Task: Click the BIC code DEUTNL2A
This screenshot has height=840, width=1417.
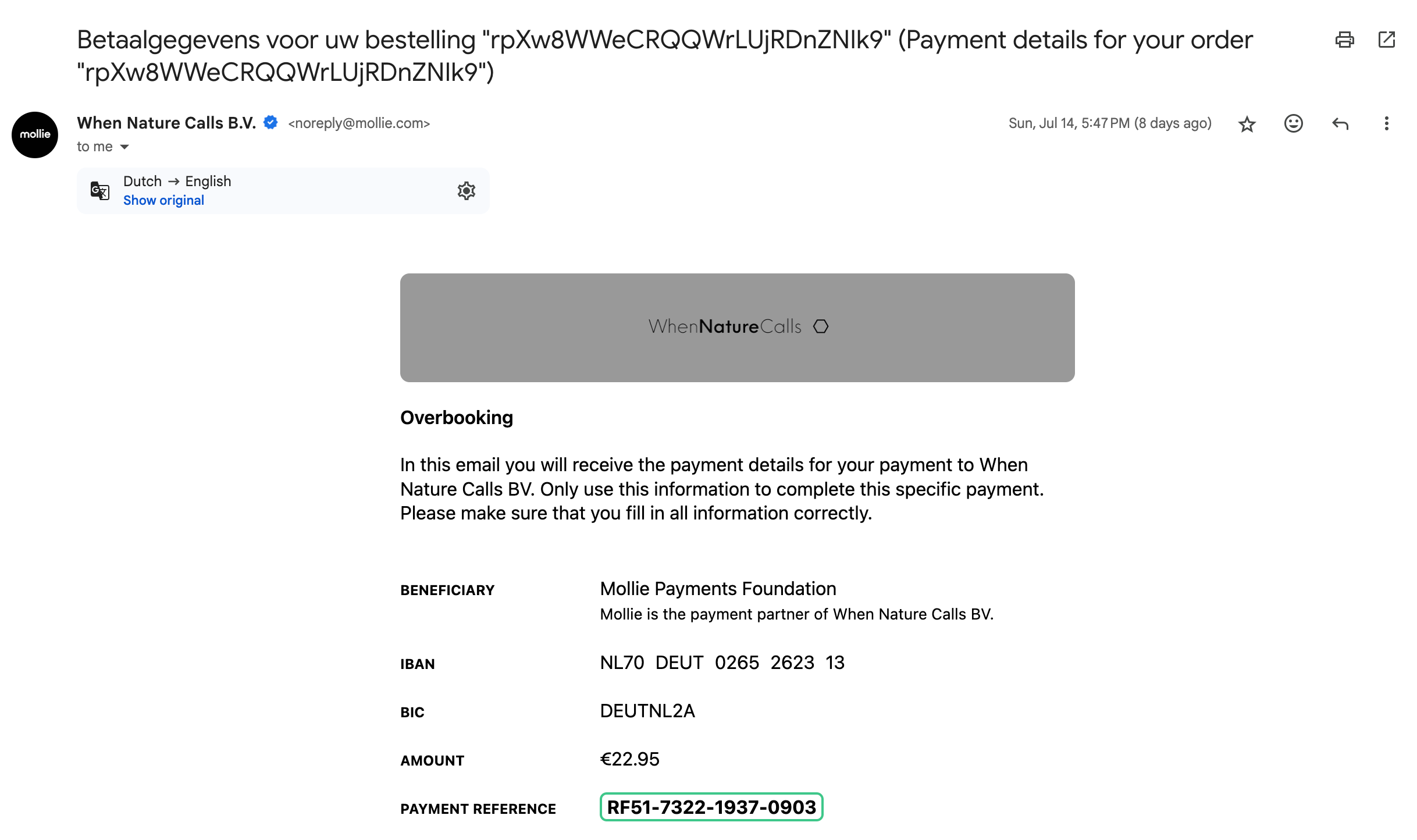Action: click(x=647, y=711)
